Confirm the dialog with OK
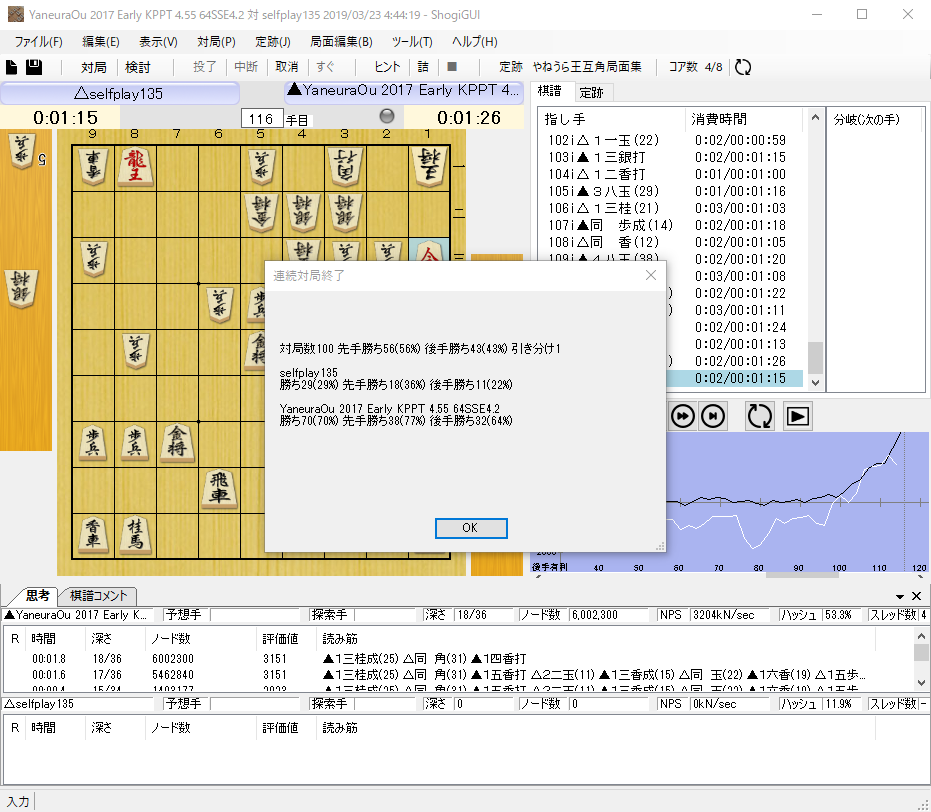The height and width of the screenshot is (812, 931). pos(471,528)
